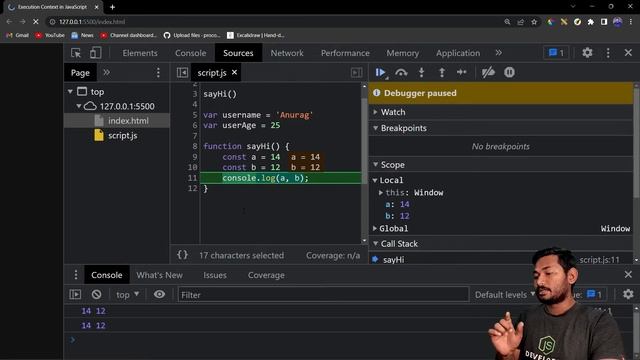Select the inspect element picker icon
640x360 pixels.
[x=76, y=53]
